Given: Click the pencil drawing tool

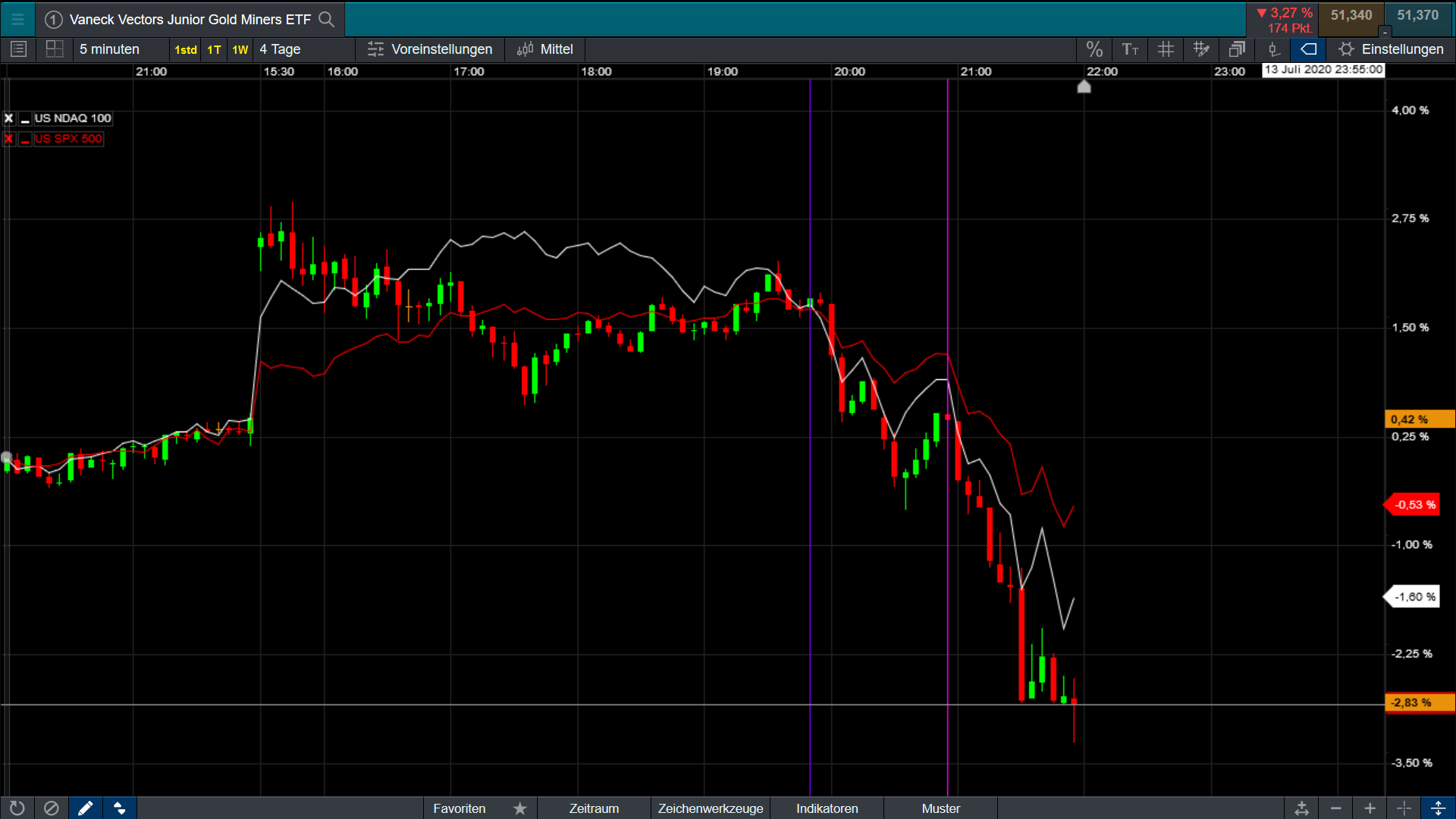Looking at the screenshot, I should pyautogui.click(x=85, y=808).
